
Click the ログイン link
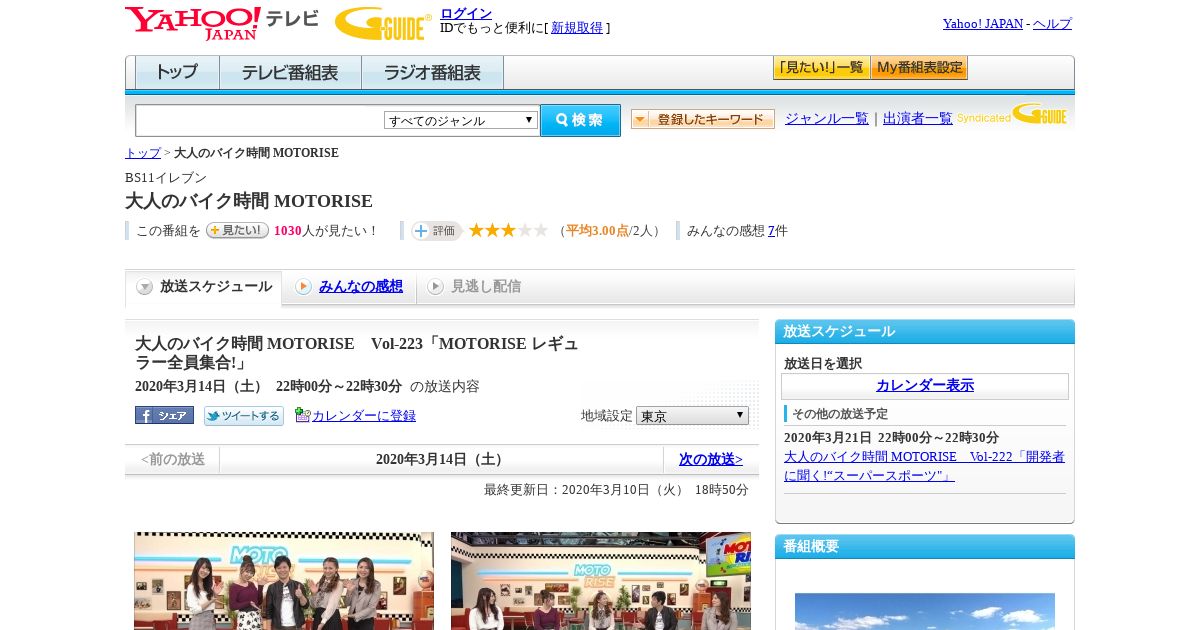click(466, 13)
